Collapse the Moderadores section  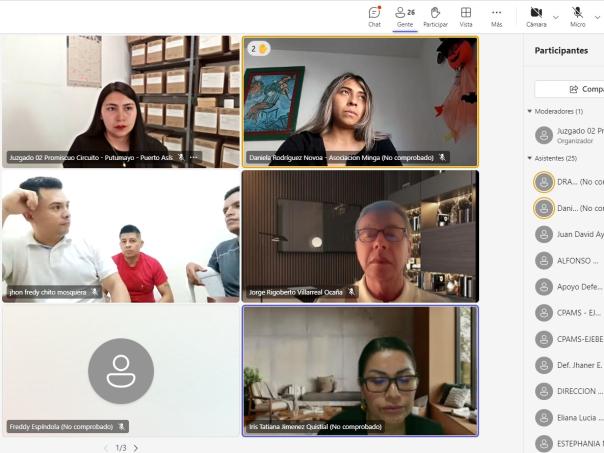[529, 112]
